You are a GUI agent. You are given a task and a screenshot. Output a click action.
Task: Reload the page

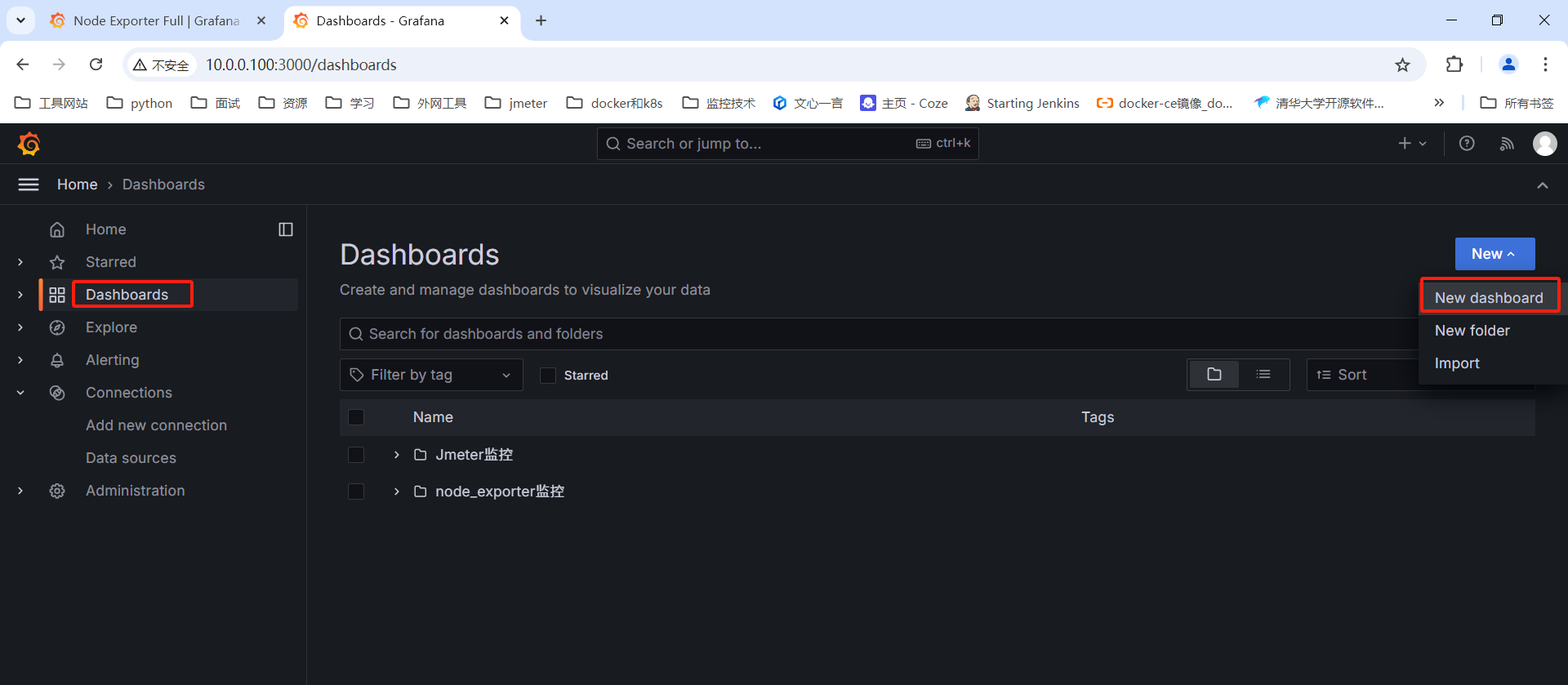[96, 64]
